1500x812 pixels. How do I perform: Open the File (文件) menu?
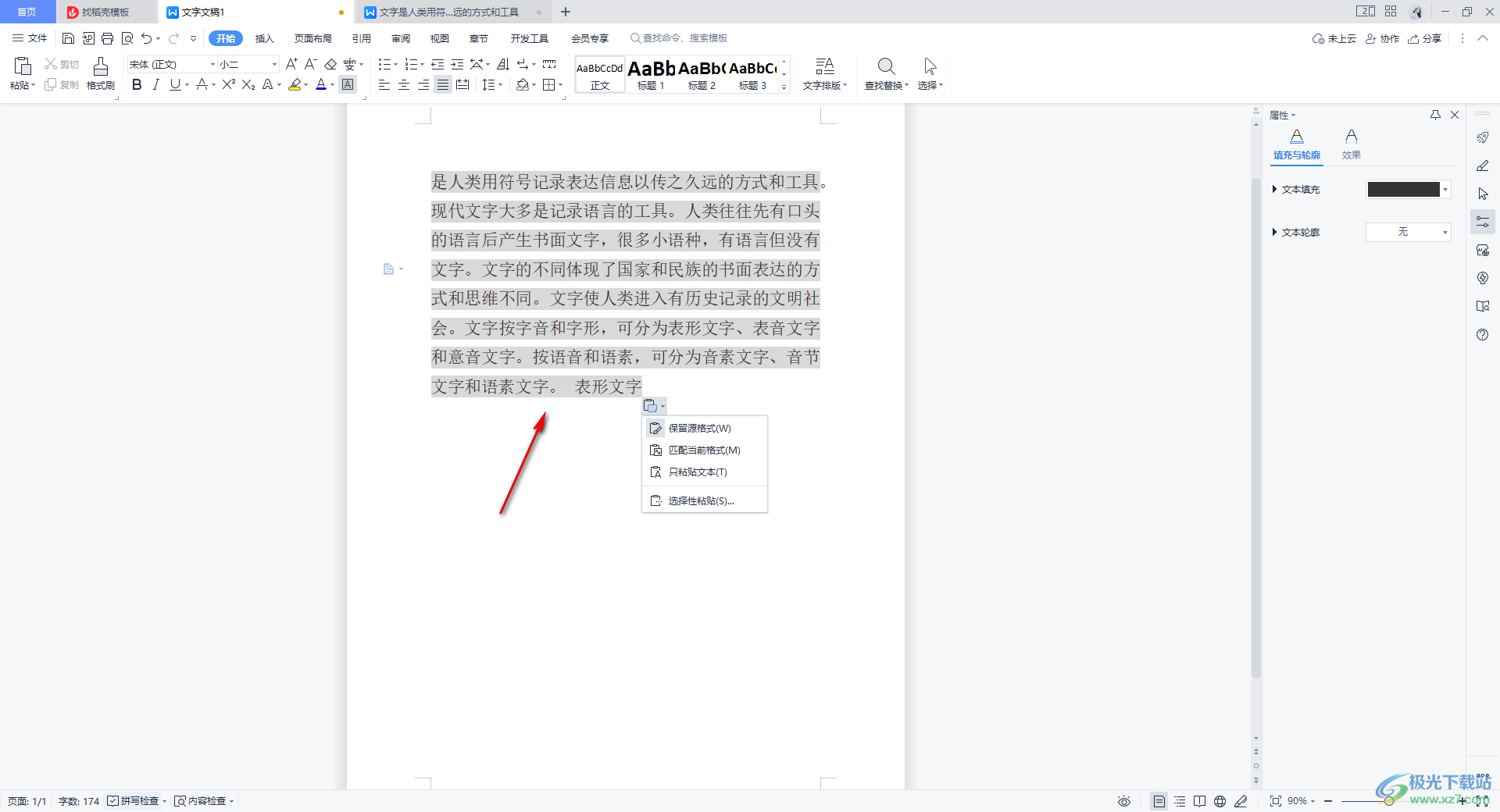[30, 38]
